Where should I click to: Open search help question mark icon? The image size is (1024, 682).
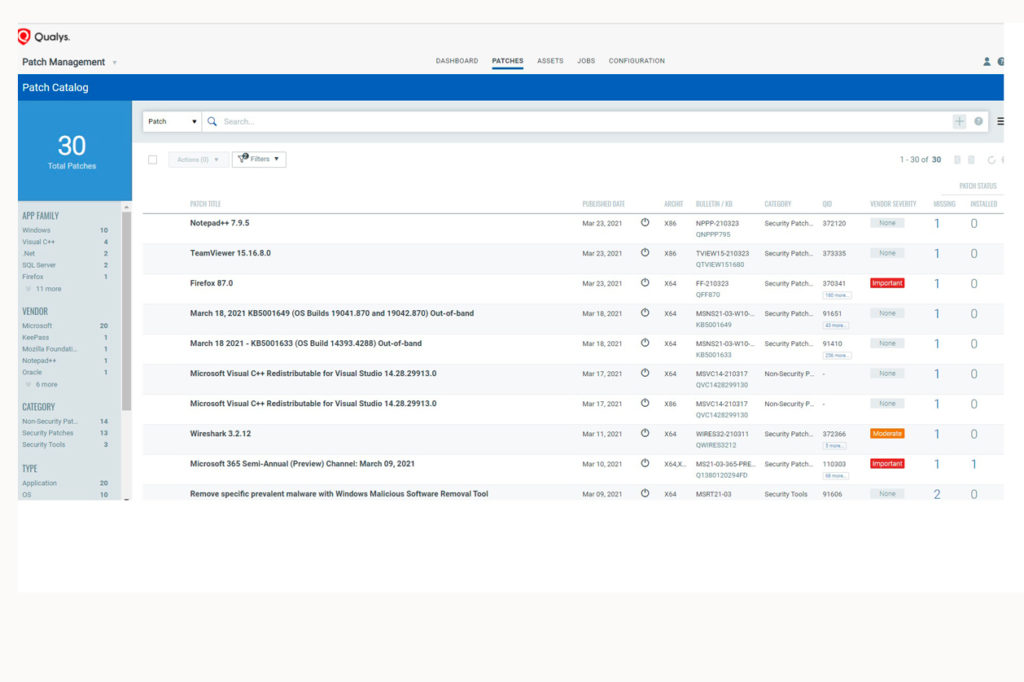[978, 122]
